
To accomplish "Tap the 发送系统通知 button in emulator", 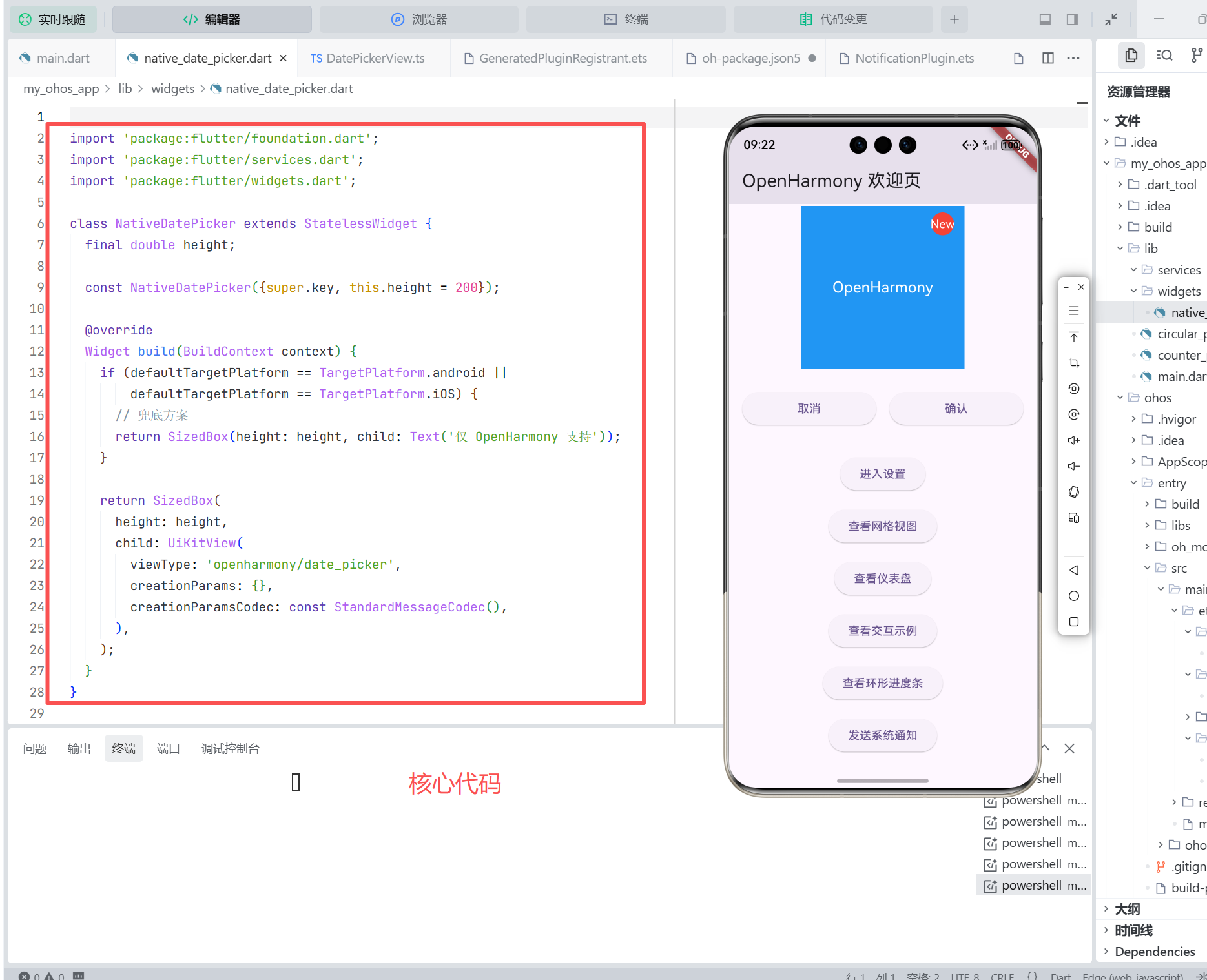I will pos(883,735).
